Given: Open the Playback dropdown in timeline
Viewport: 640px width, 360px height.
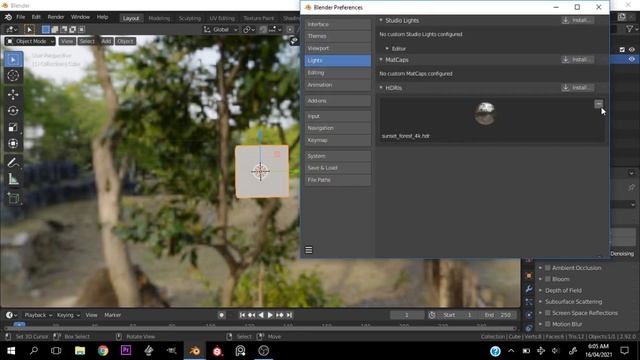Looking at the screenshot, I should coord(38,315).
